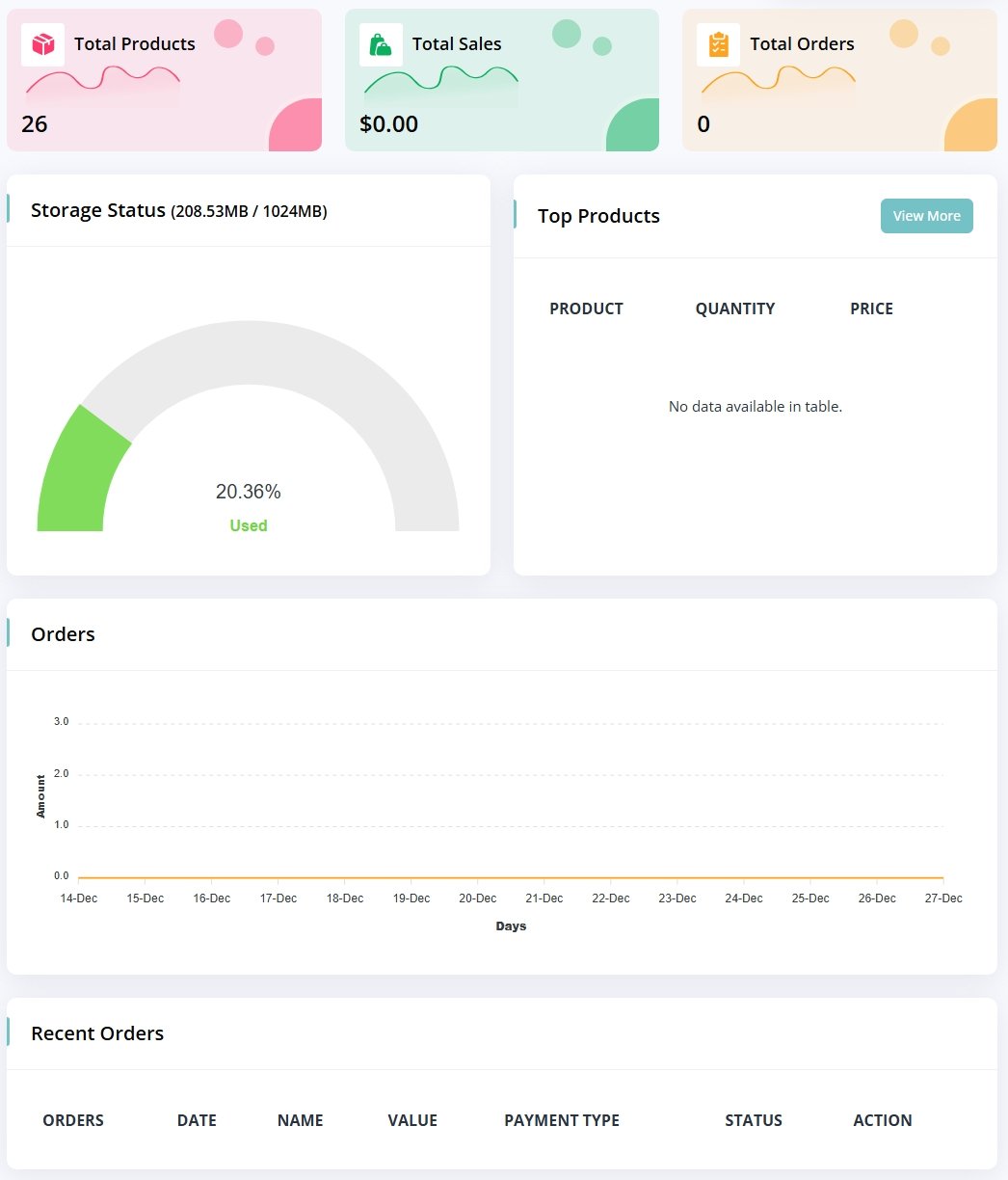Click the Total Products count 26
This screenshot has width=1008, height=1180.
[35, 124]
